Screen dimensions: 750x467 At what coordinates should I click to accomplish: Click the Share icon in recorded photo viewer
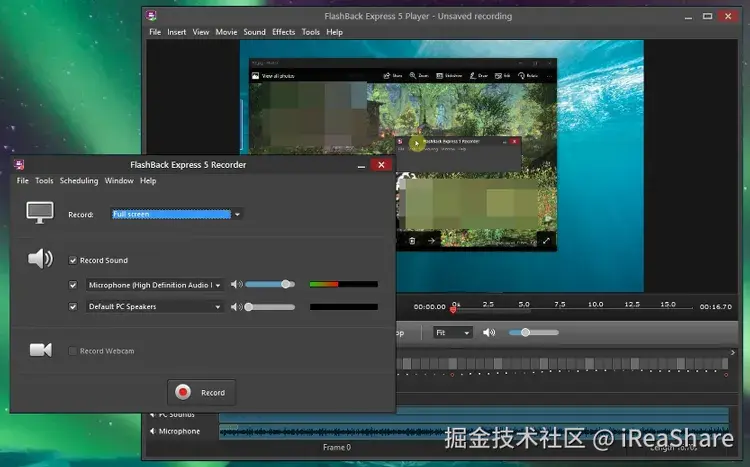[387, 76]
